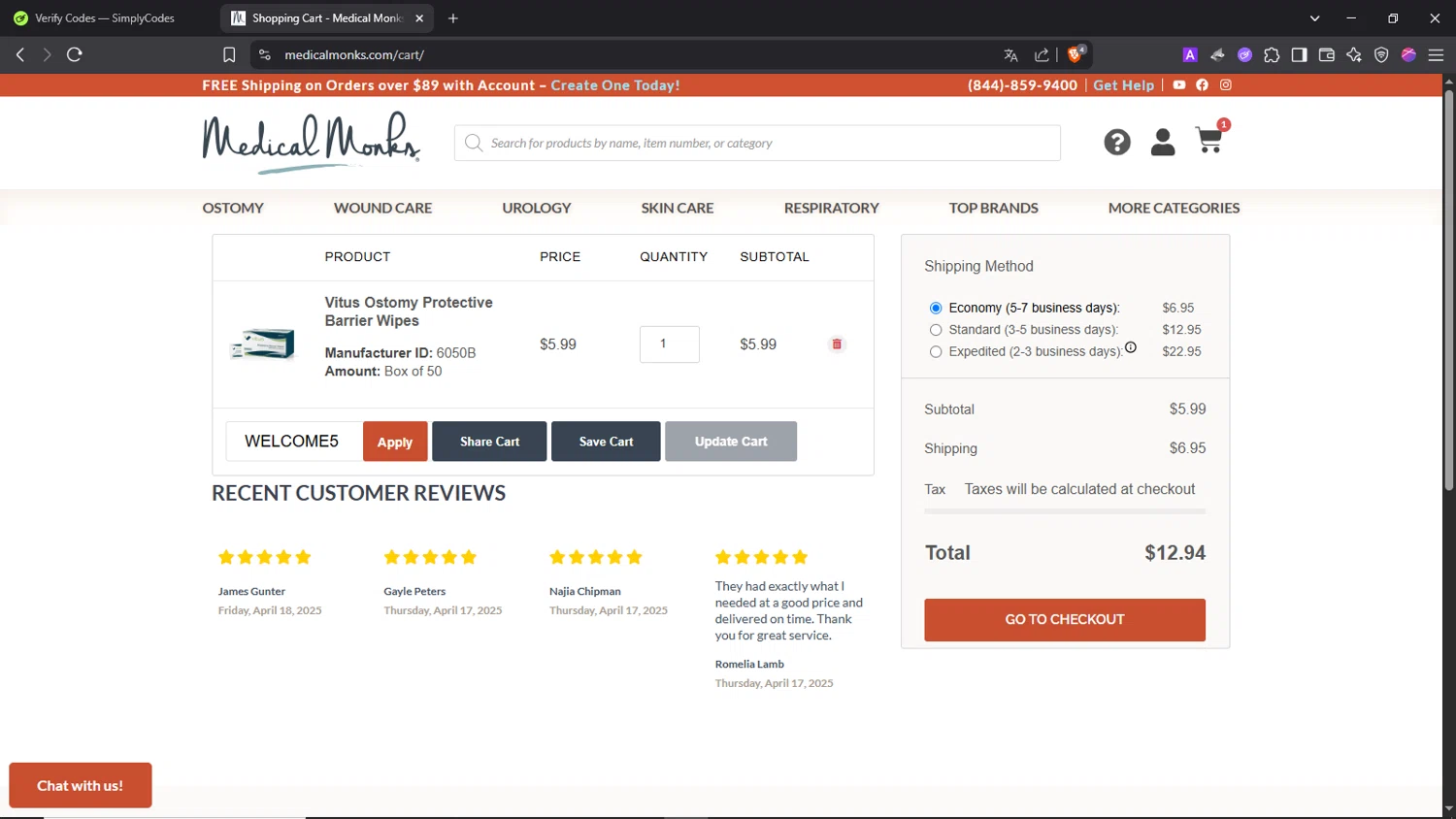Bookmark this page icon

click(229, 55)
